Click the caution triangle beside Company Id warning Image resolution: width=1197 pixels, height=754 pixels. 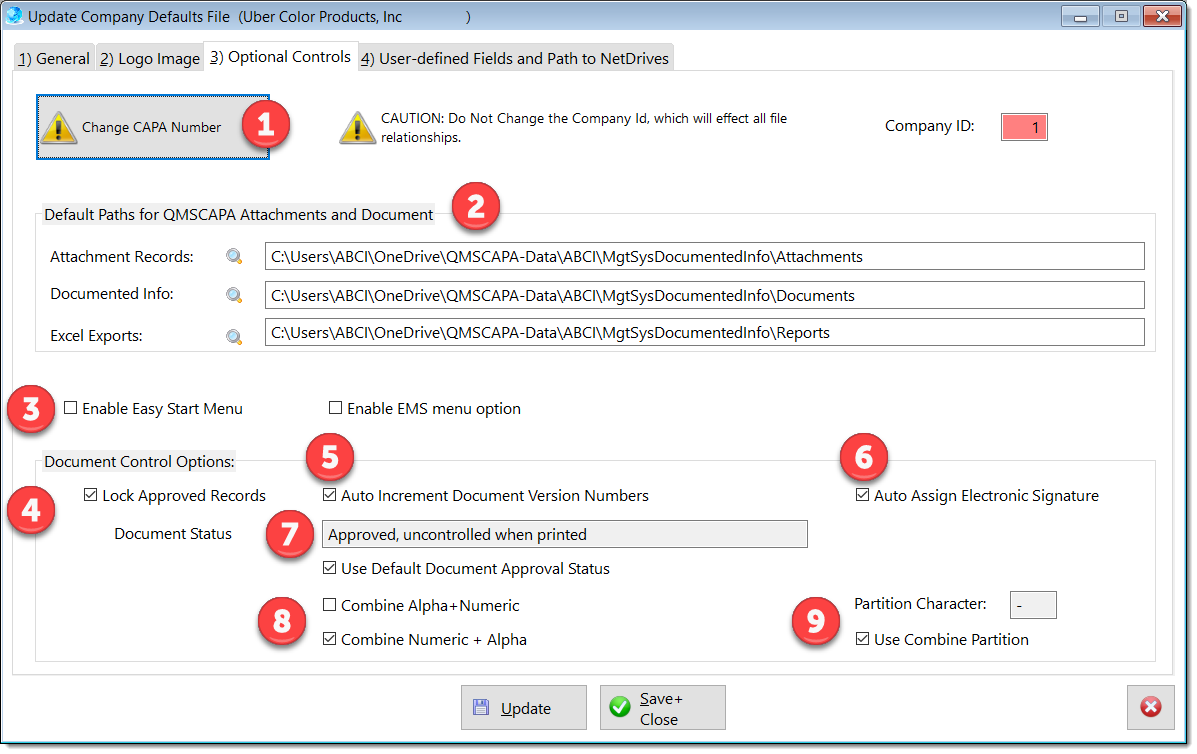point(357,128)
